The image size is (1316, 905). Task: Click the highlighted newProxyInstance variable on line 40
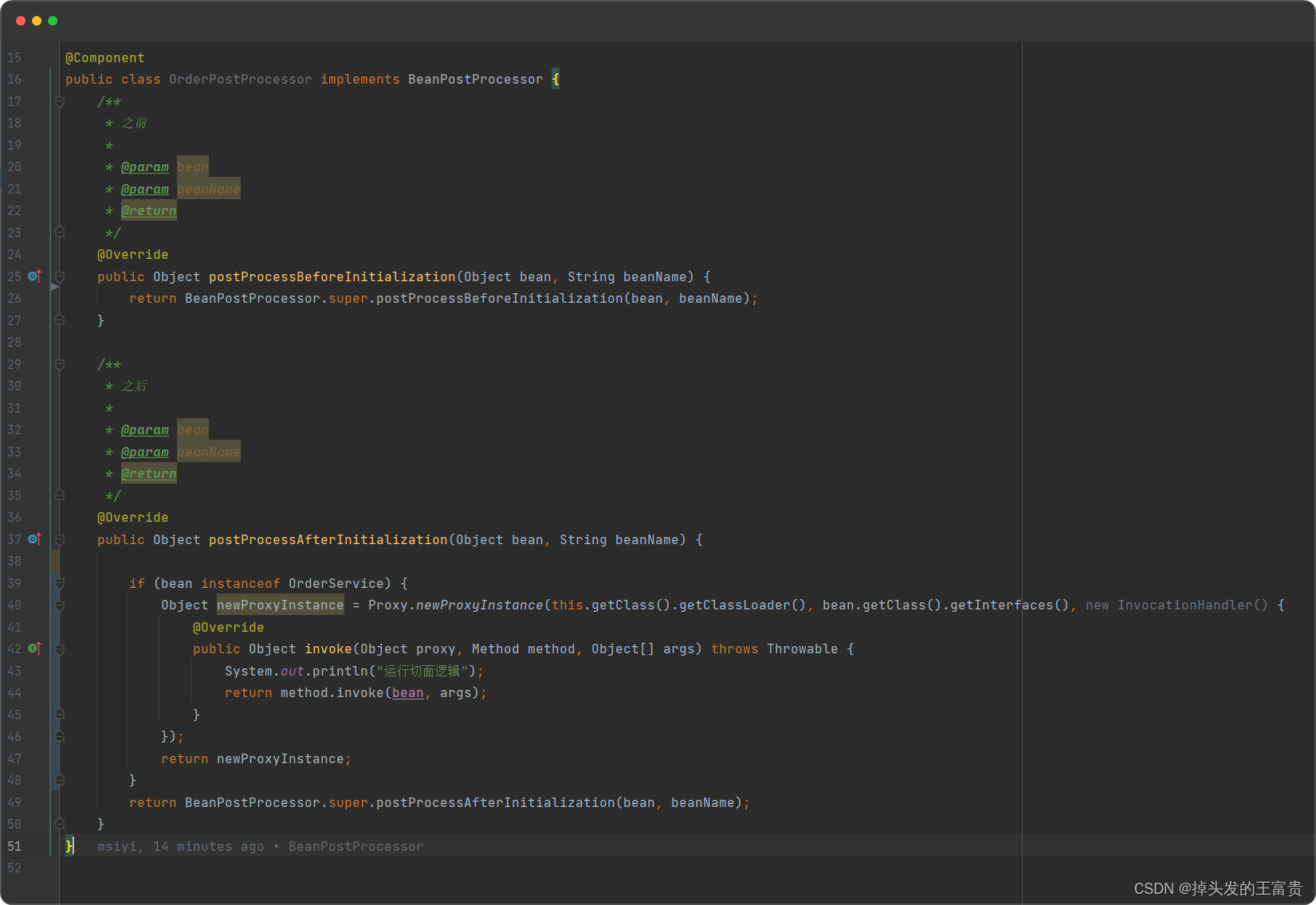[281, 605]
